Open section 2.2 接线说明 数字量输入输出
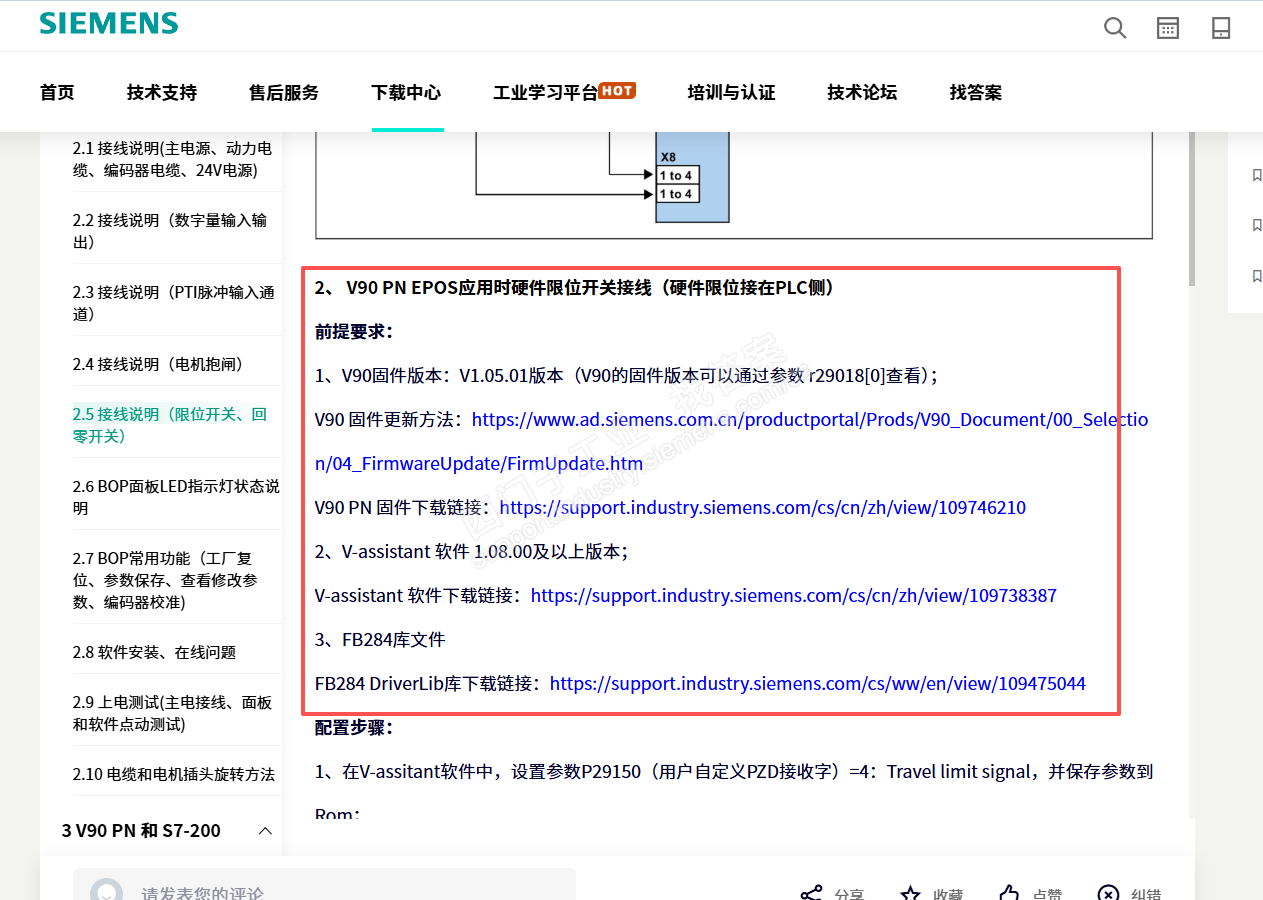Image resolution: width=1263 pixels, height=900 pixels. (170, 231)
